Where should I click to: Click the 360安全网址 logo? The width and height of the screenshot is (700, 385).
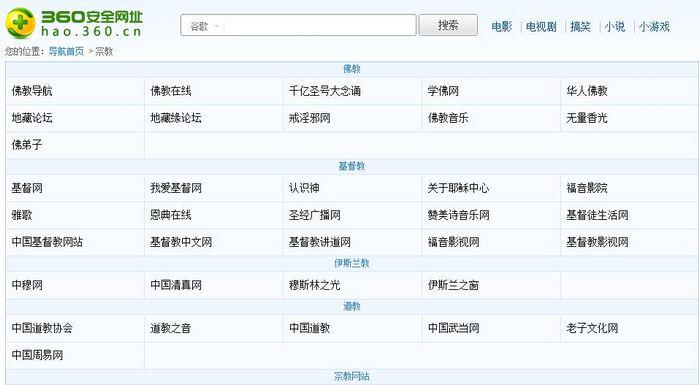pos(74,23)
